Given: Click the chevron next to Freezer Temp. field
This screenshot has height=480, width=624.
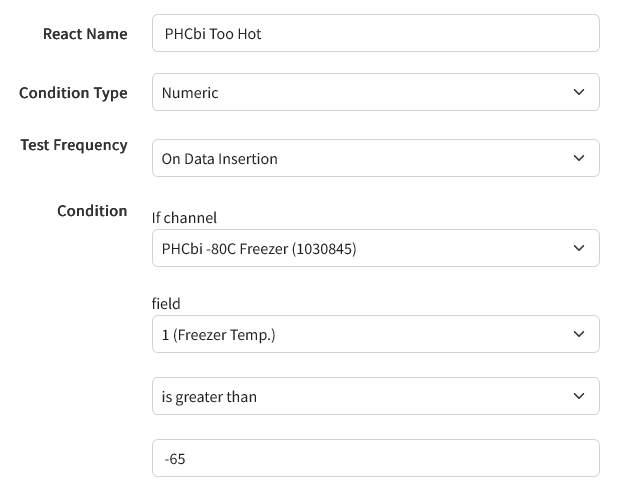Looking at the screenshot, I should (x=579, y=335).
